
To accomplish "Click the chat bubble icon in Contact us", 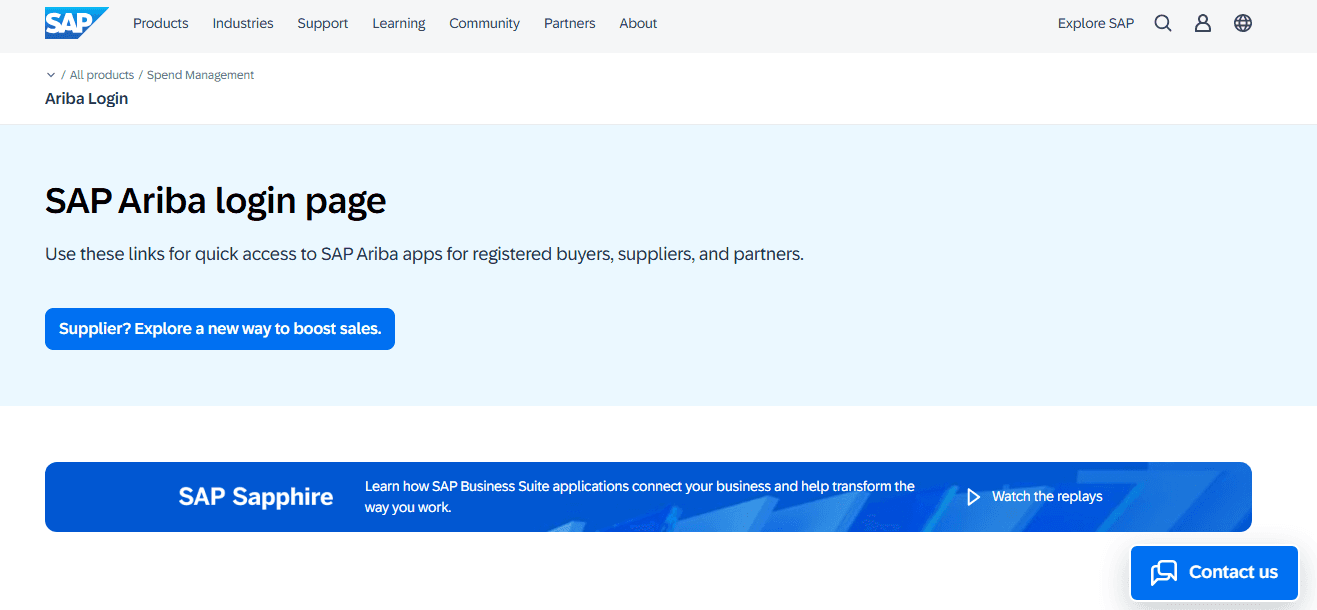I will click(x=1164, y=573).
